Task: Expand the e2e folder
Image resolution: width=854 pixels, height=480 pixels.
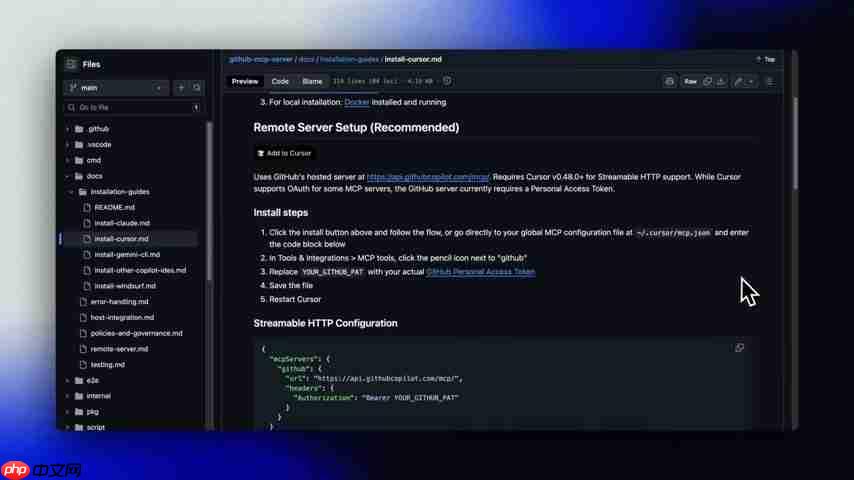Action: pyautogui.click(x=68, y=380)
